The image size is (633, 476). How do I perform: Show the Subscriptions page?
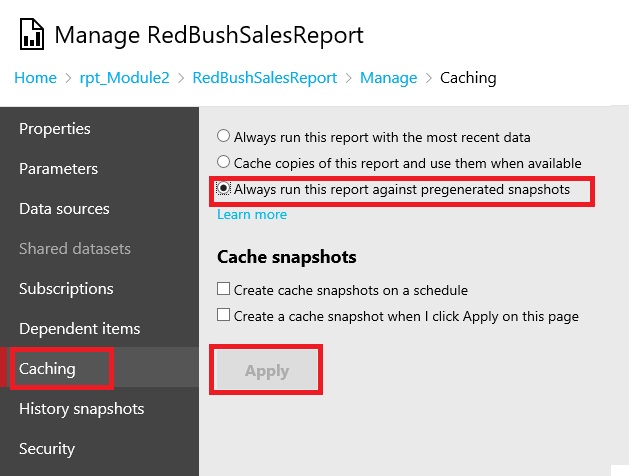coord(66,289)
